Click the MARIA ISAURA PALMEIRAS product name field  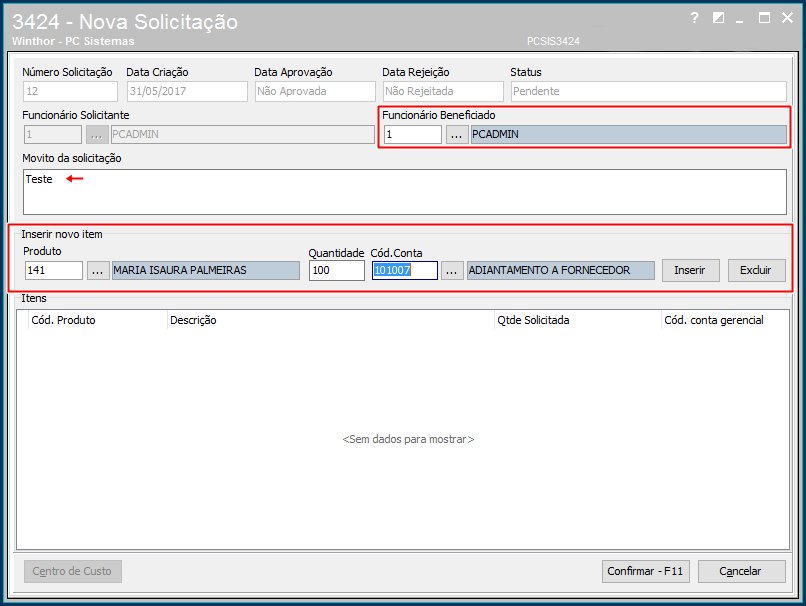coord(206,270)
